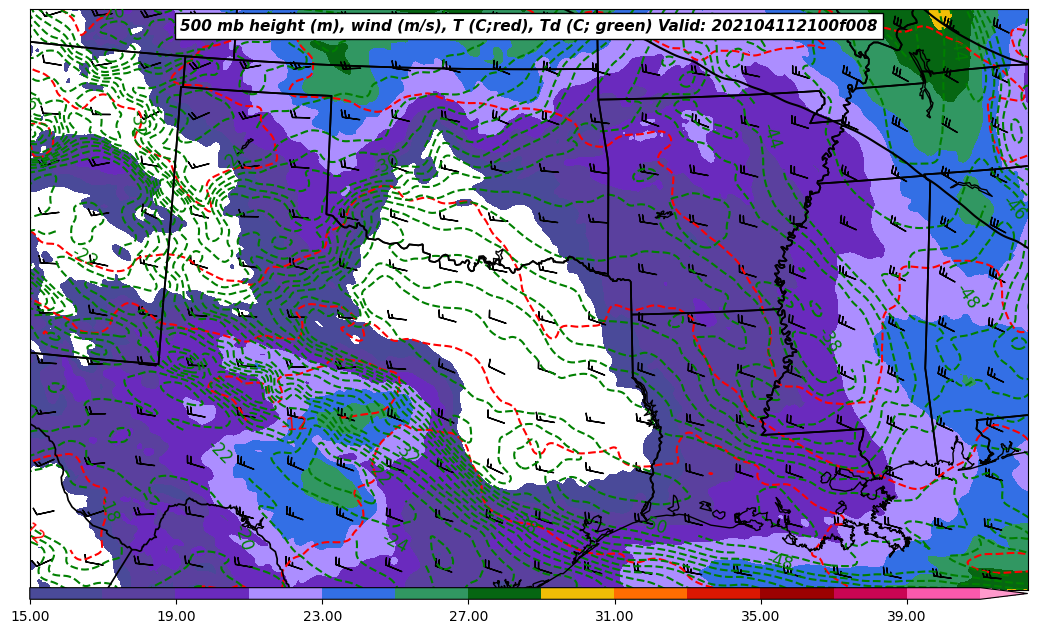Click the medium green colorbar segment before 27.00
Screen dimensions: 1037x633
click(431, 593)
